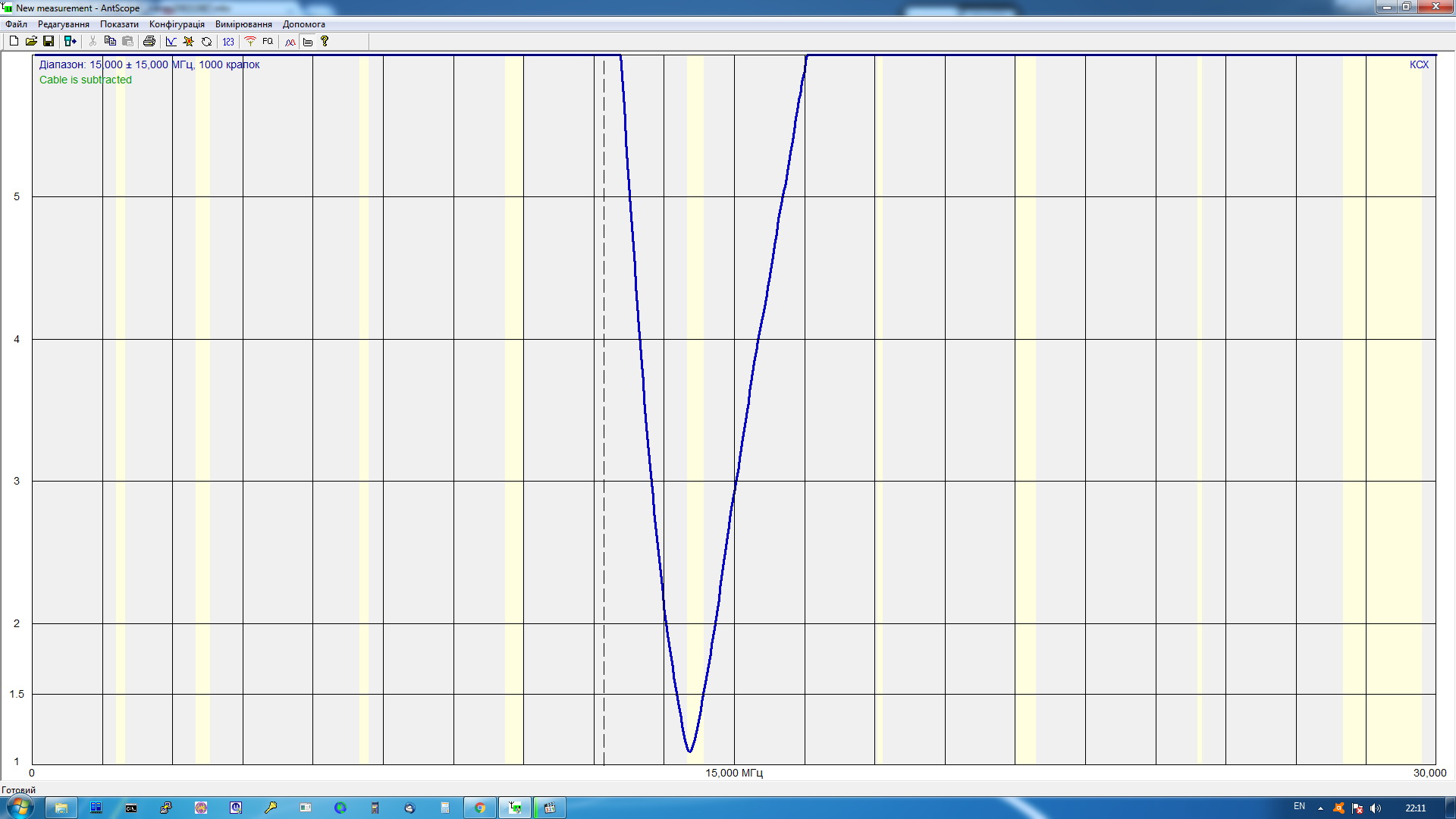Save measurement with floppy disk icon
The height and width of the screenshot is (819, 1456).
pyautogui.click(x=49, y=42)
